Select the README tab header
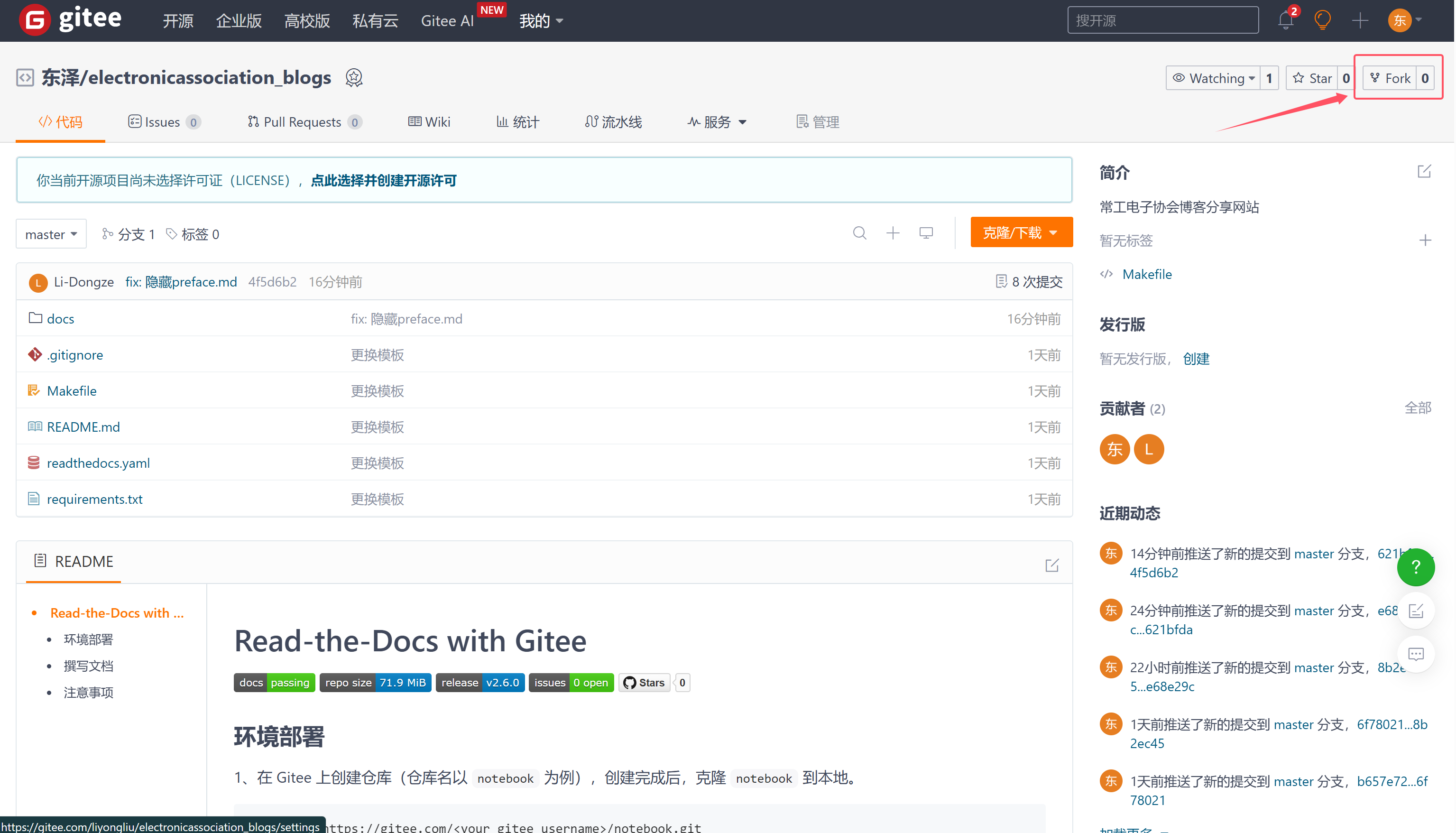Image resolution: width=1456 pixels, height=833 pixels. coord(73,561)
